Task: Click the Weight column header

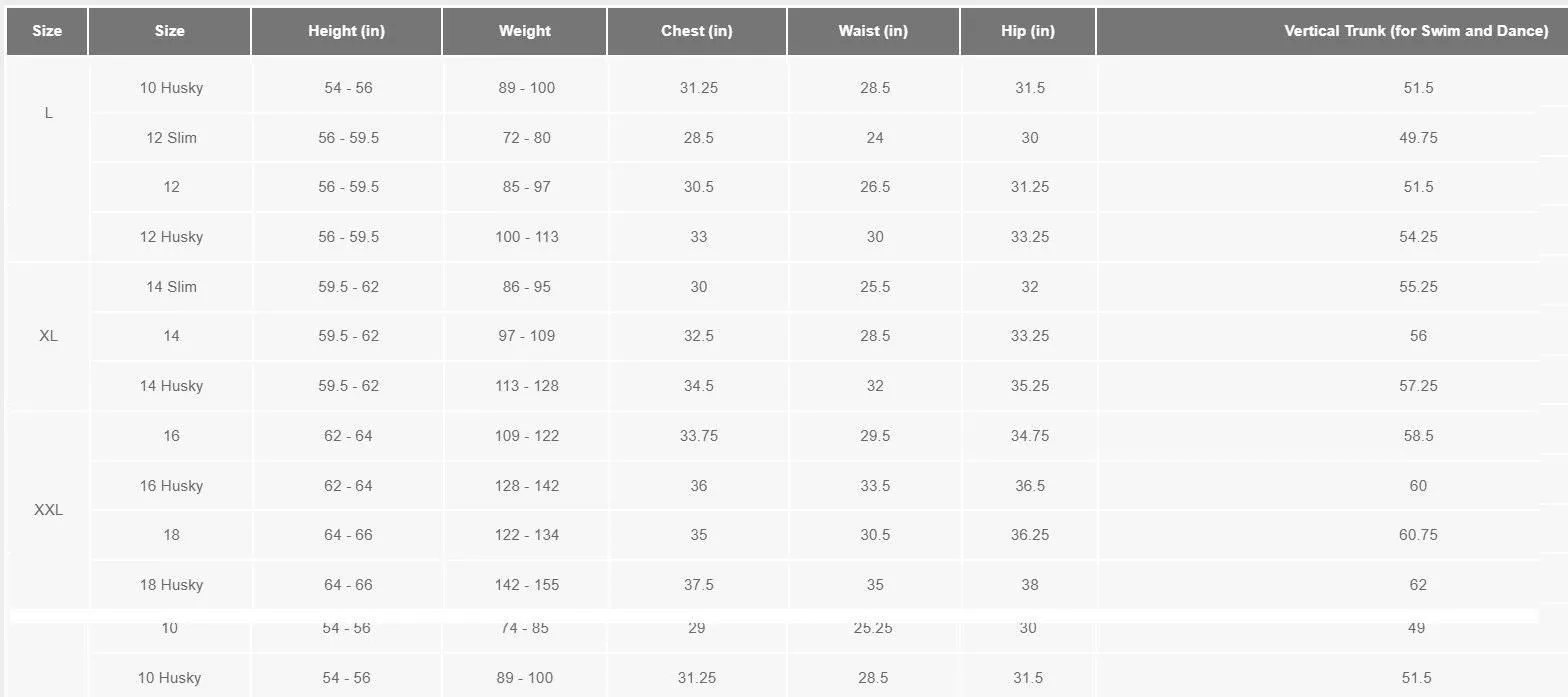Action: 524,31
